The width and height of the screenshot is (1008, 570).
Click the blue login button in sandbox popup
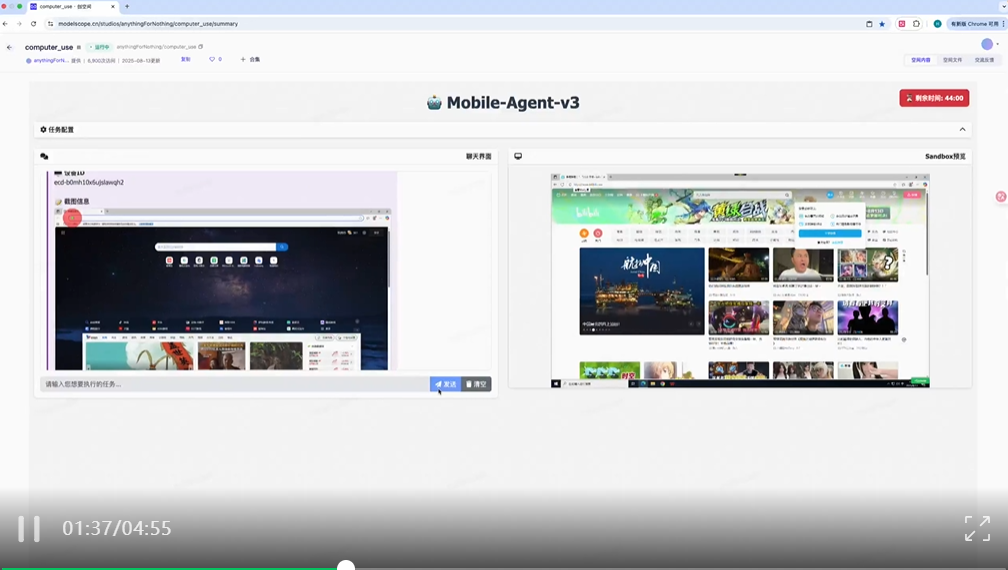830,234
